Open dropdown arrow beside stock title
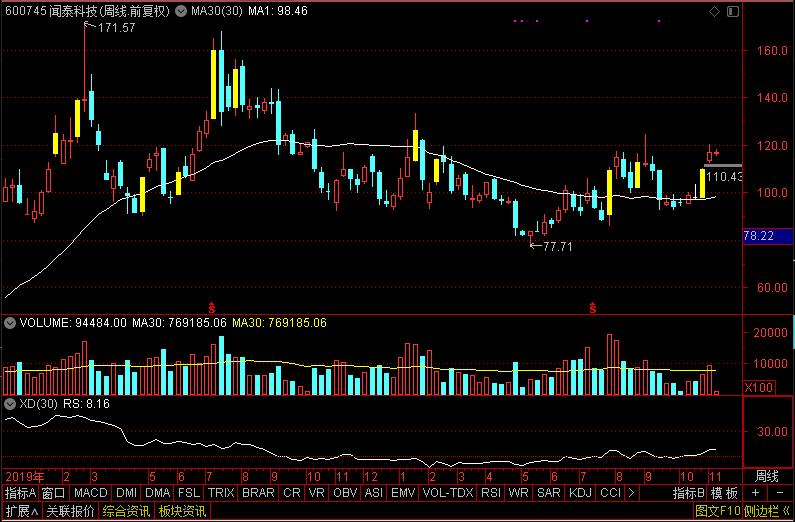This screenshot has height=522, width=795. [x=180, y=11]
